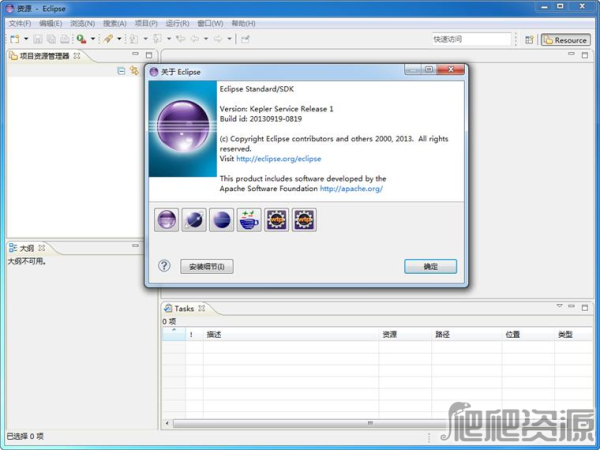Click the Java cup feature icon
The image size is (600, 450).
(x=248, y=220)
